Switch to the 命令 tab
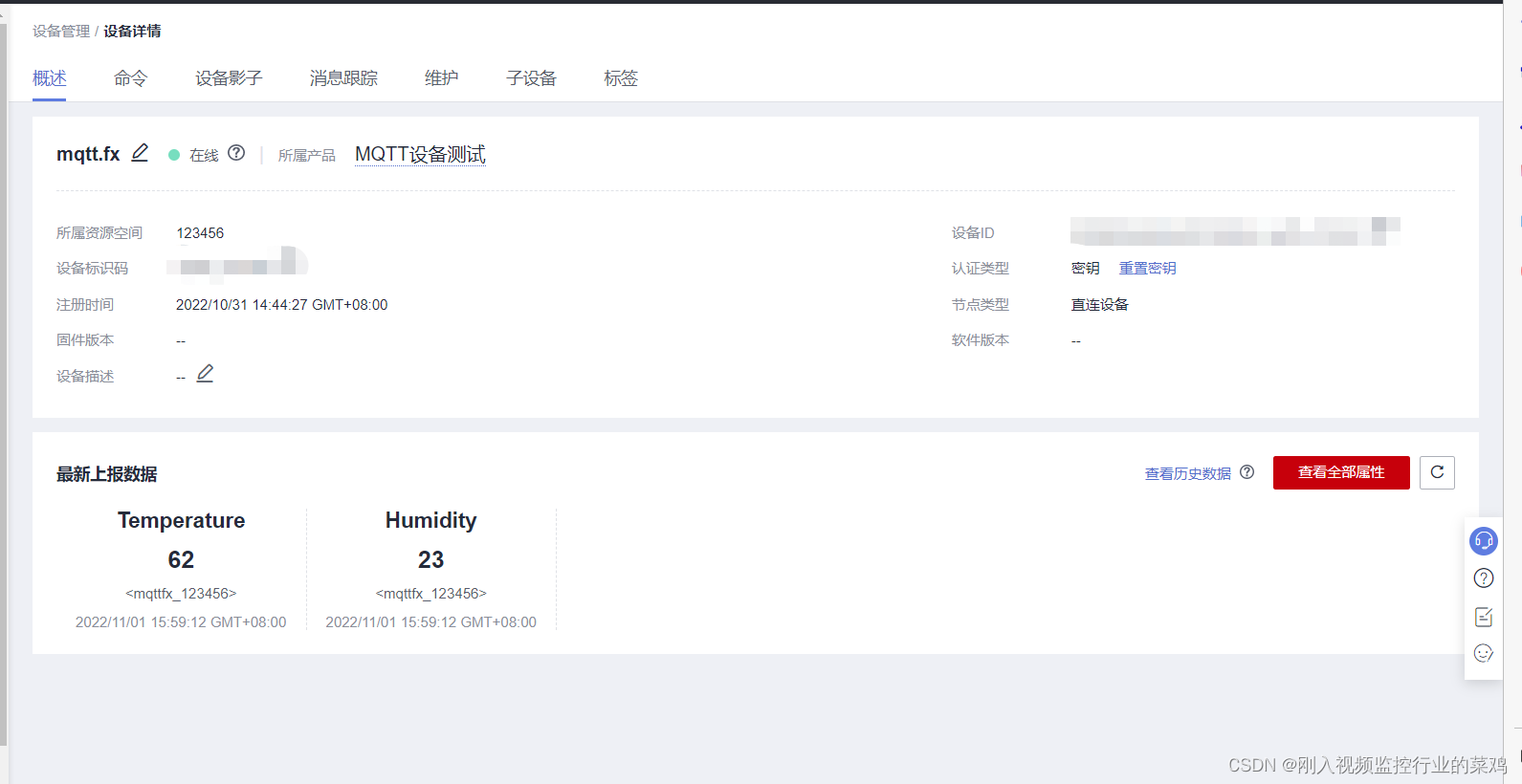Screen dimensions: 1522x784 click(130, 78)
